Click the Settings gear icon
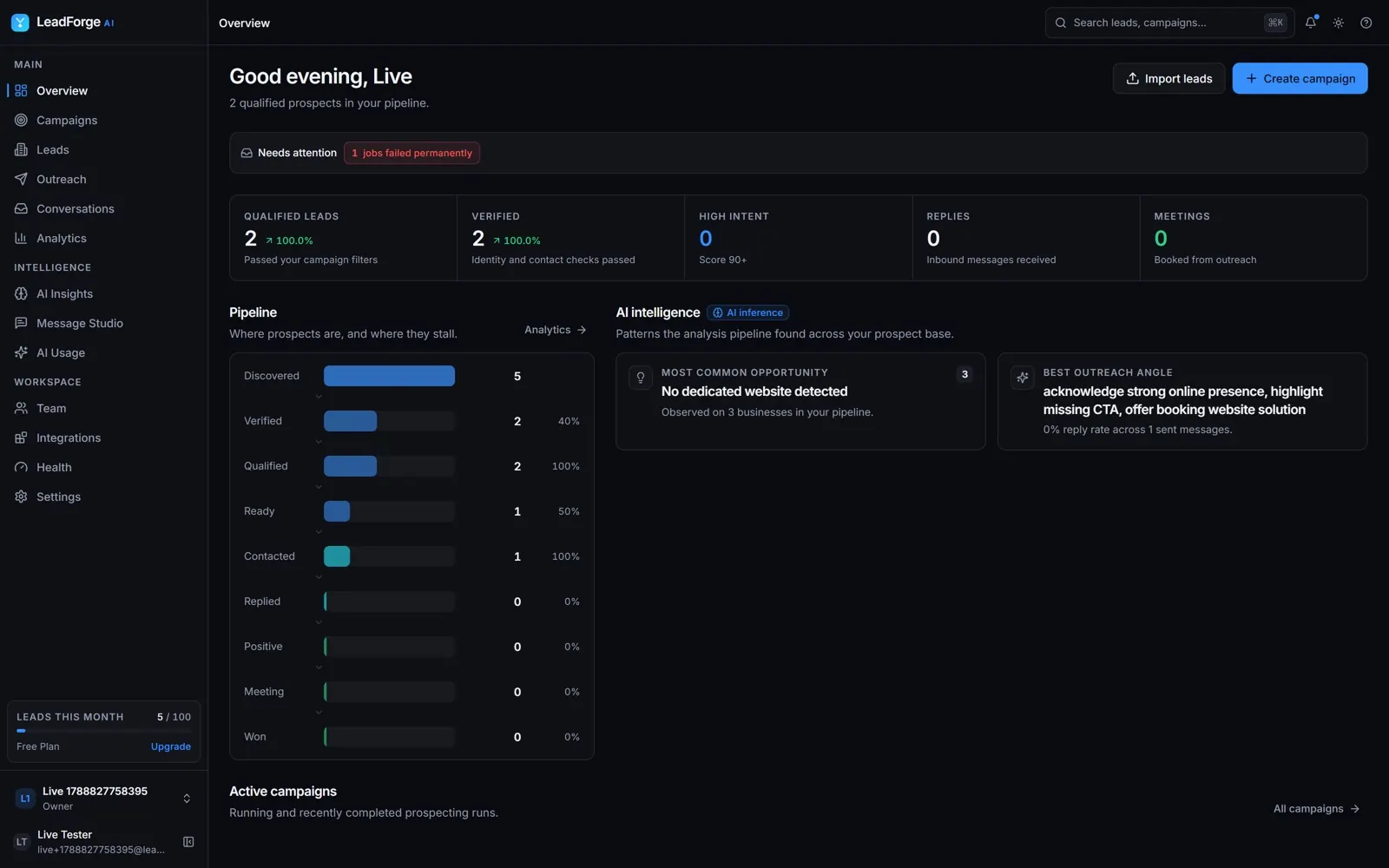The image size is (1389, 868). [x=21, y=496]
